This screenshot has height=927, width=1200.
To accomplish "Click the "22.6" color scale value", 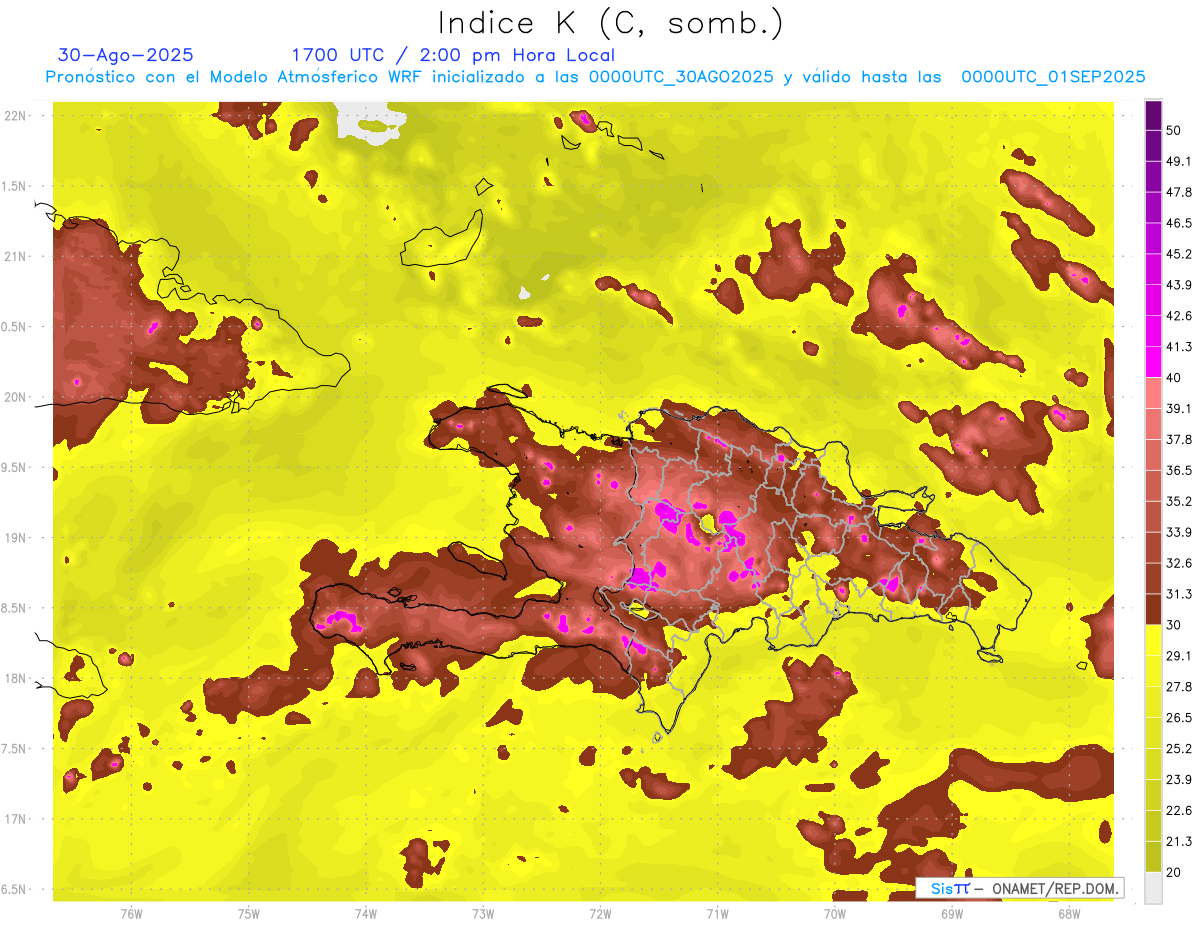I will tap(1179, 811).
